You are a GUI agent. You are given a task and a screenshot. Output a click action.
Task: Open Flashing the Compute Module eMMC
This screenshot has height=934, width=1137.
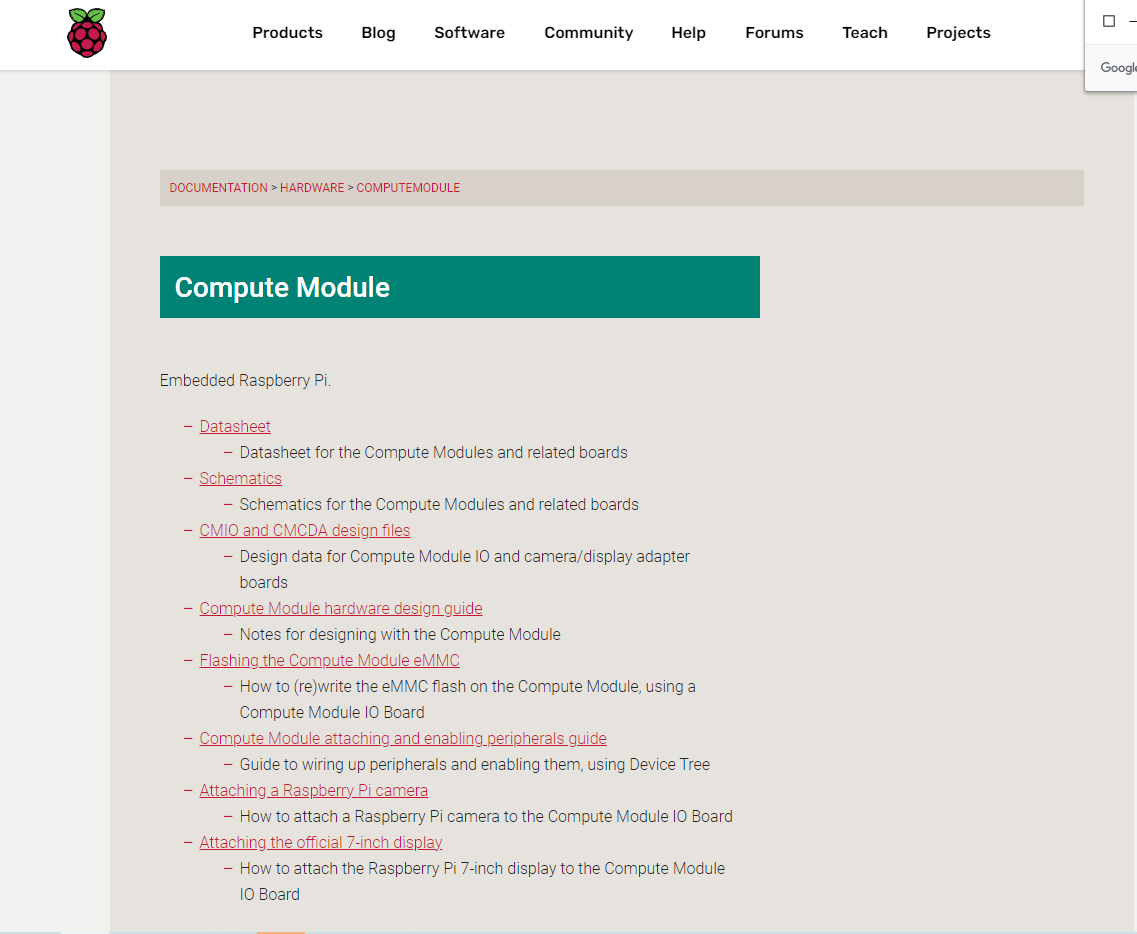[x=329, y=661]
